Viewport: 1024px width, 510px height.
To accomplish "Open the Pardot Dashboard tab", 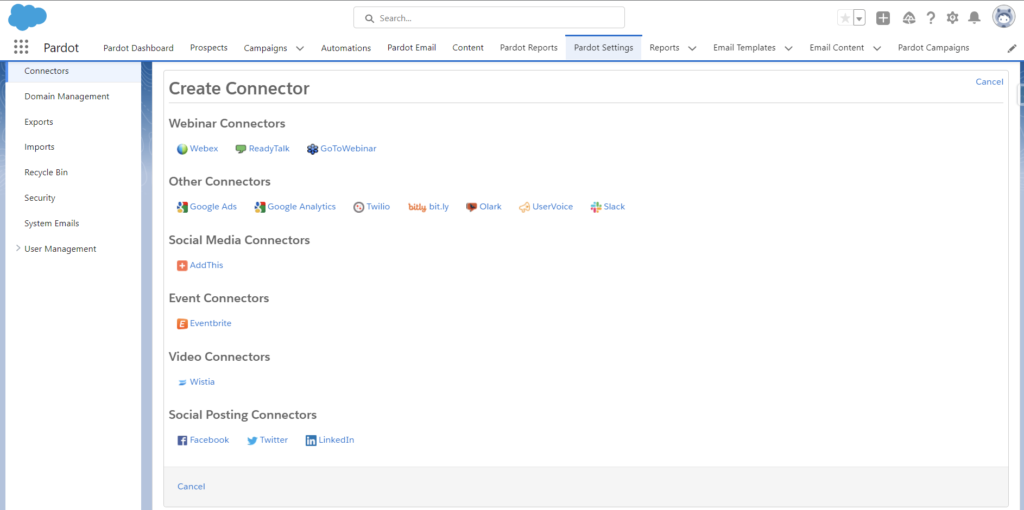I will [x=138, y=48].
